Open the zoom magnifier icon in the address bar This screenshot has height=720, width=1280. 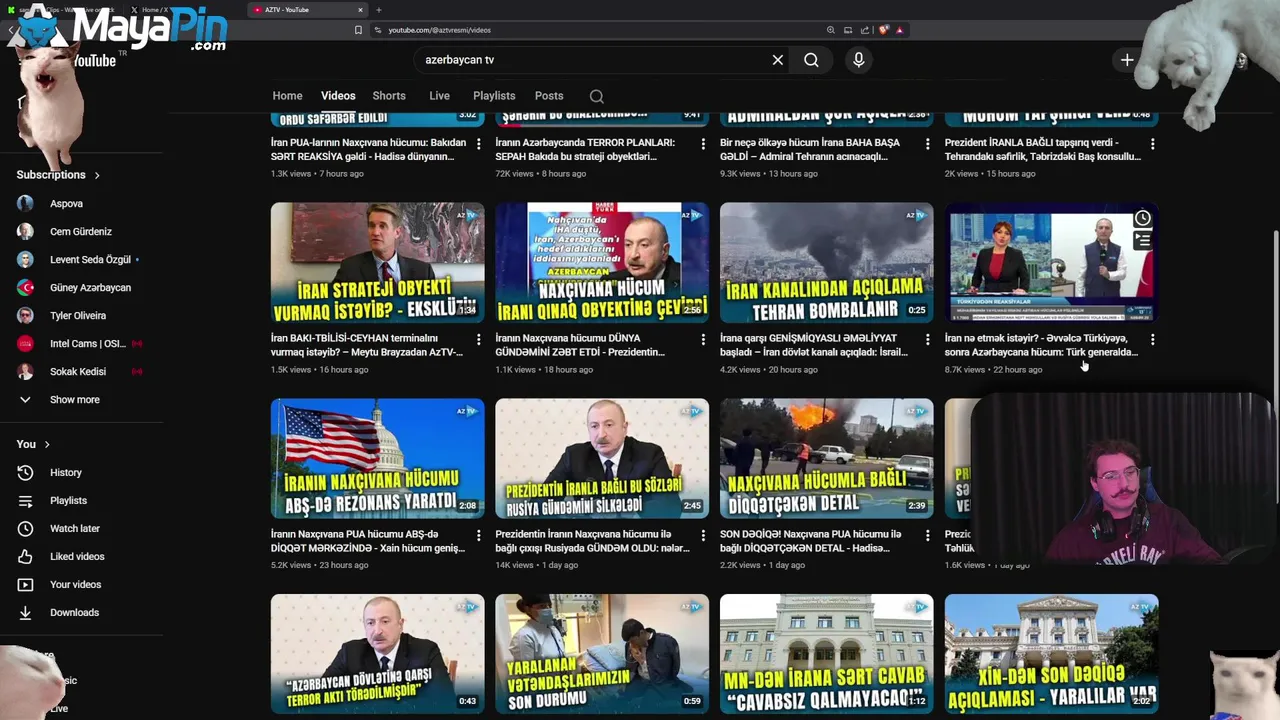(x=830, y=30)
